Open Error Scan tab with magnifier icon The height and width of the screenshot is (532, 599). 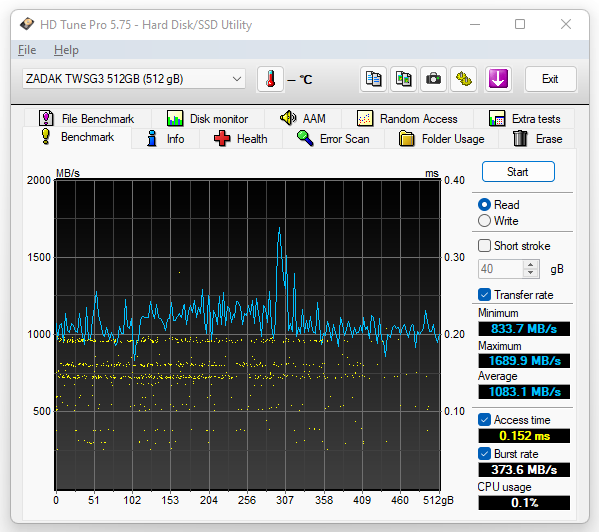[x=333, y=139]
